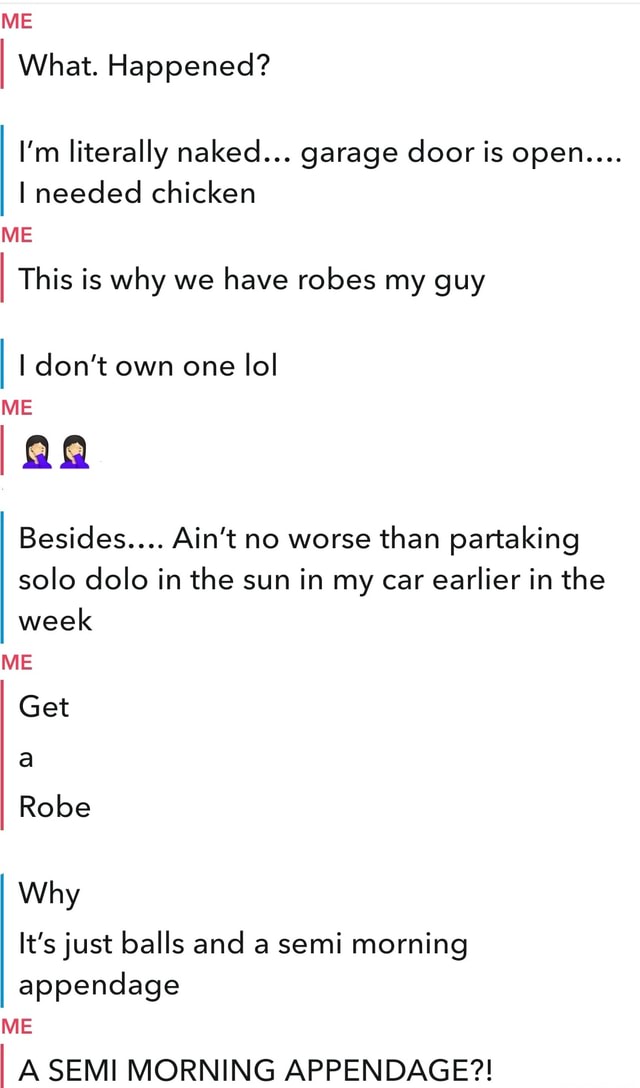
Task: Tap the 'Why' message
Action: click(x=49, y=894)
